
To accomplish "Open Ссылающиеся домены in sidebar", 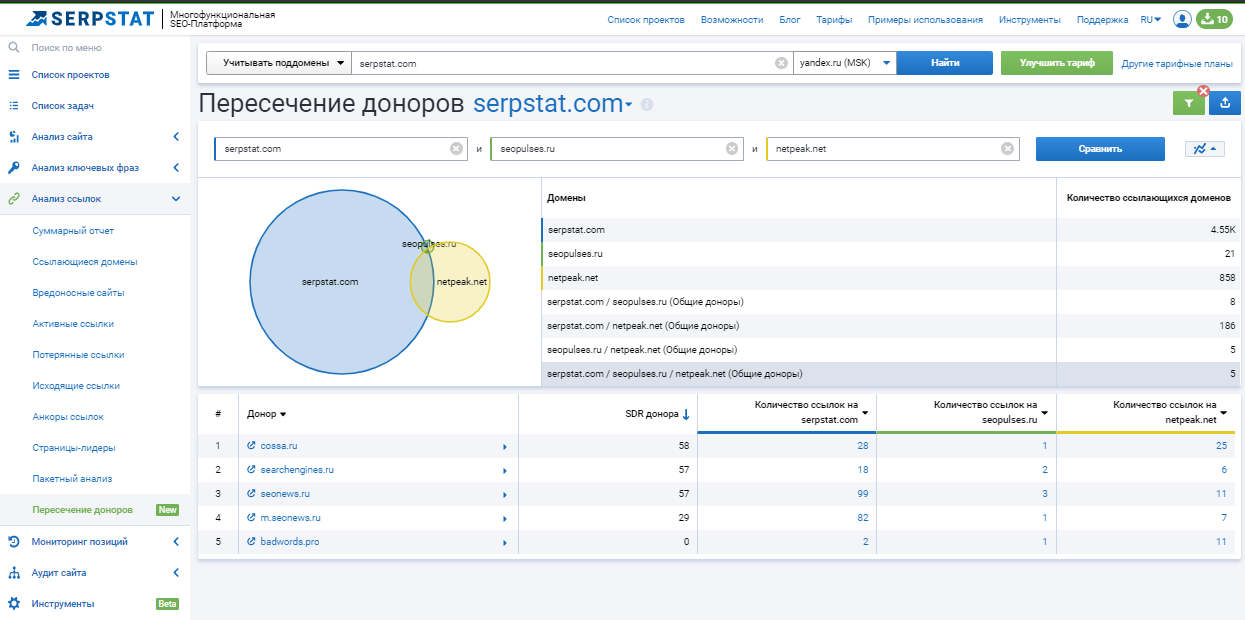I will pos(85,262).
